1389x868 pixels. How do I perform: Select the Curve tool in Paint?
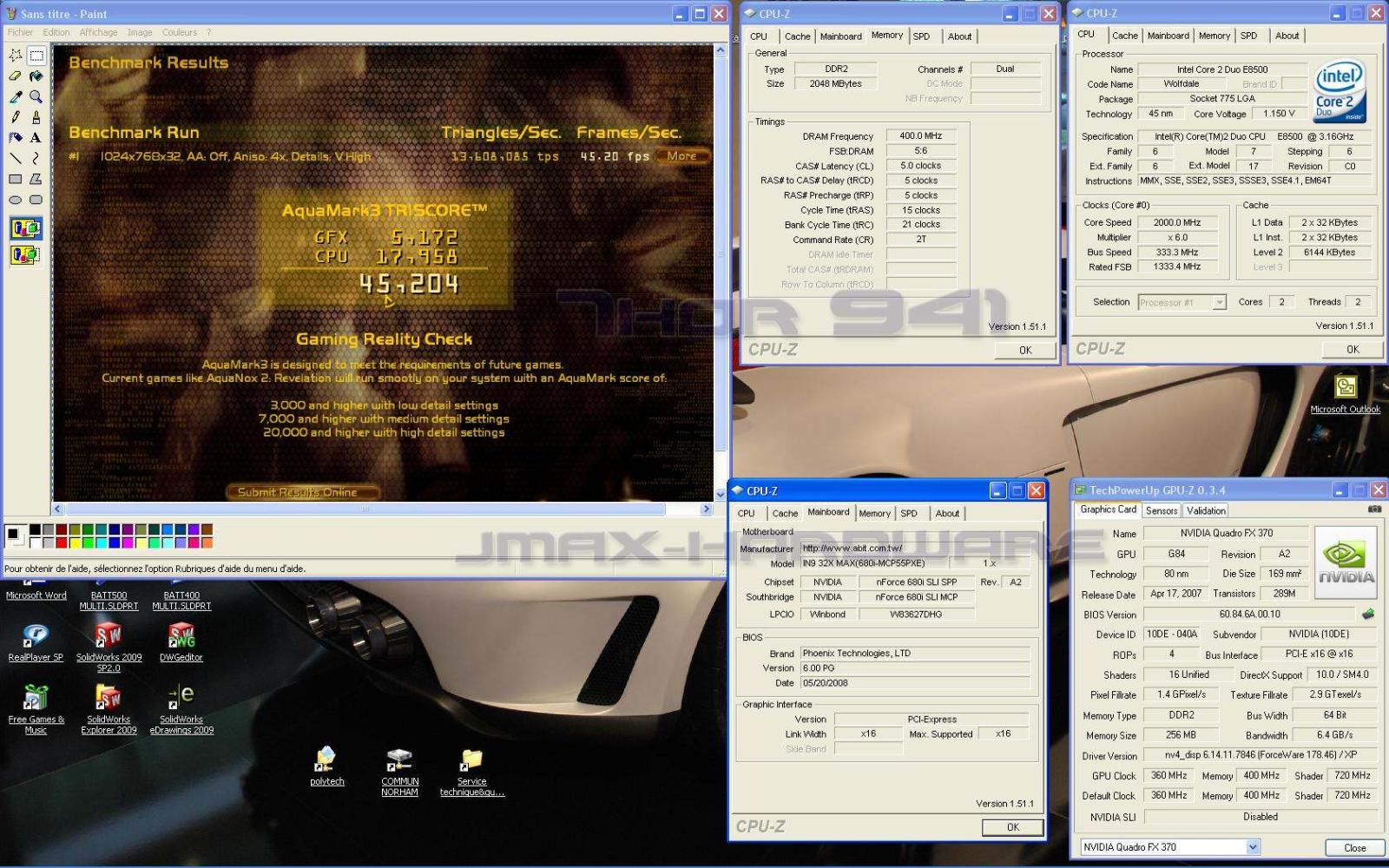click(36, 158)
